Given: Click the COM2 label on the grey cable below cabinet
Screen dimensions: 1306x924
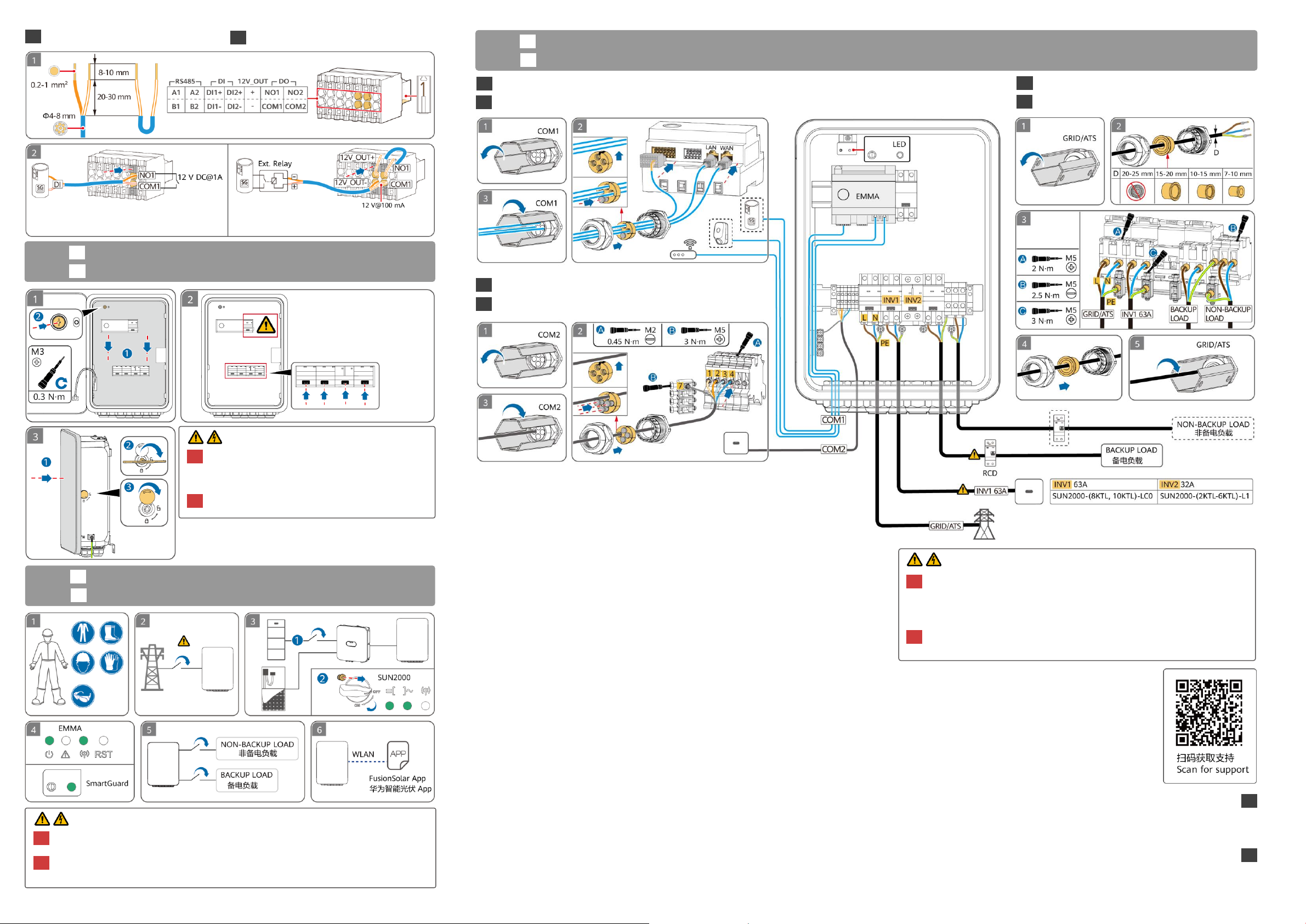Looking at the screenshot, I should point(833,450).
